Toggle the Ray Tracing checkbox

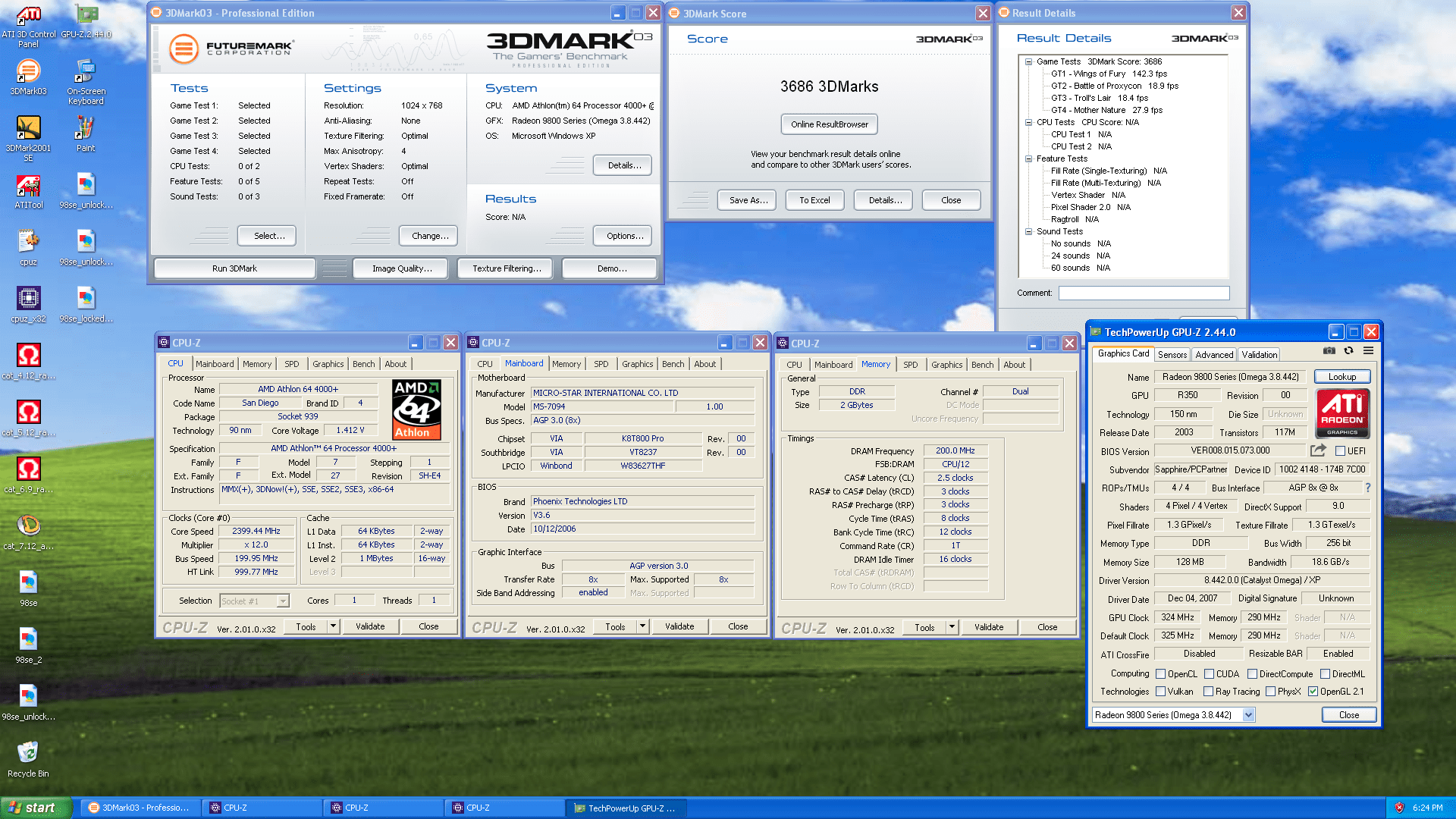point(1208,692)
